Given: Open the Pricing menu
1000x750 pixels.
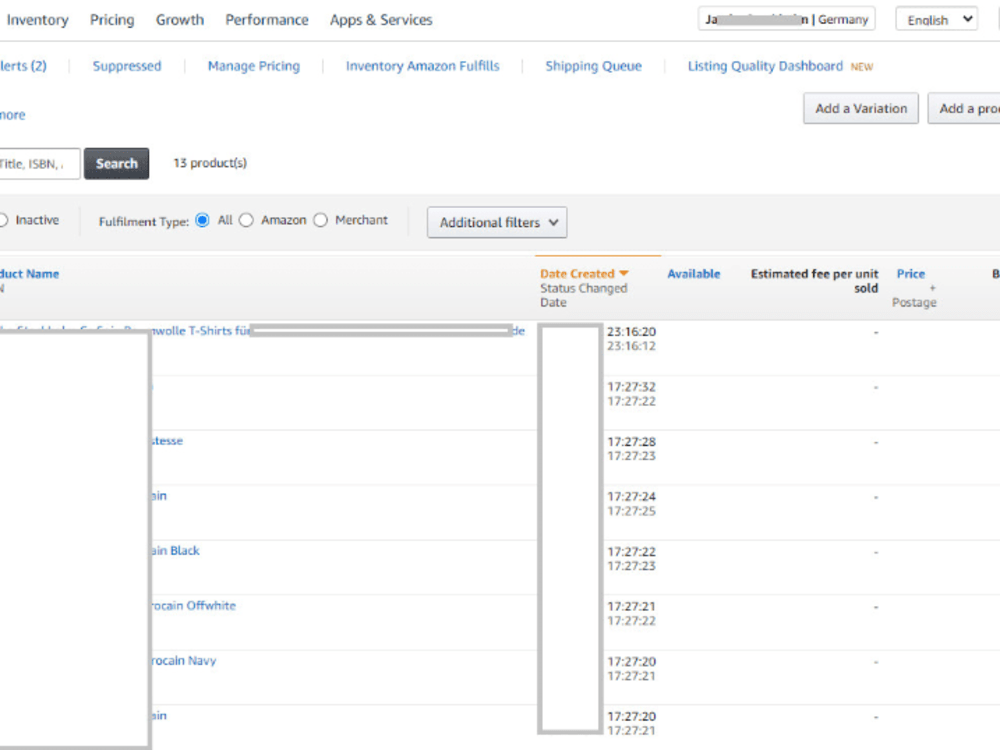Looking at the screenshot, I should [112, 20].
